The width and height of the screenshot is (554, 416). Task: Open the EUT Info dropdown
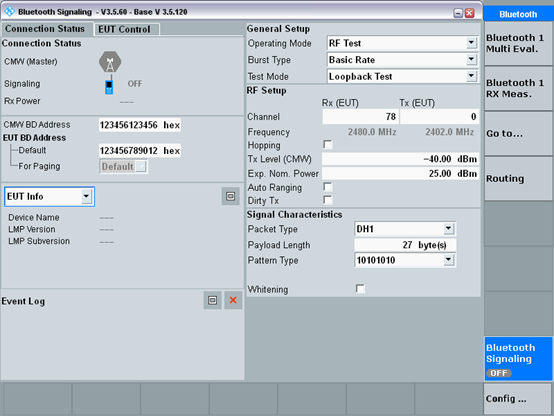(86, 197)
